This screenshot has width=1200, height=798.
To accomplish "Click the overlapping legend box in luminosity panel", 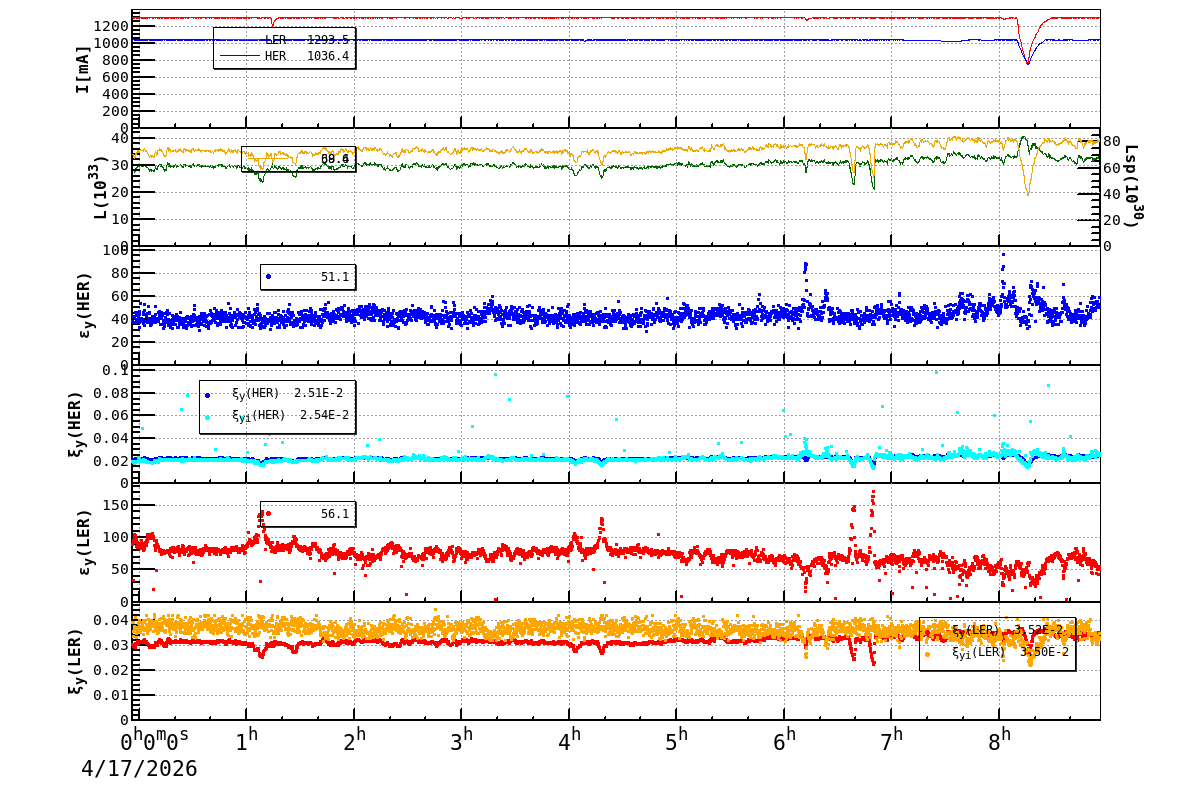I will tap(298, 159).
